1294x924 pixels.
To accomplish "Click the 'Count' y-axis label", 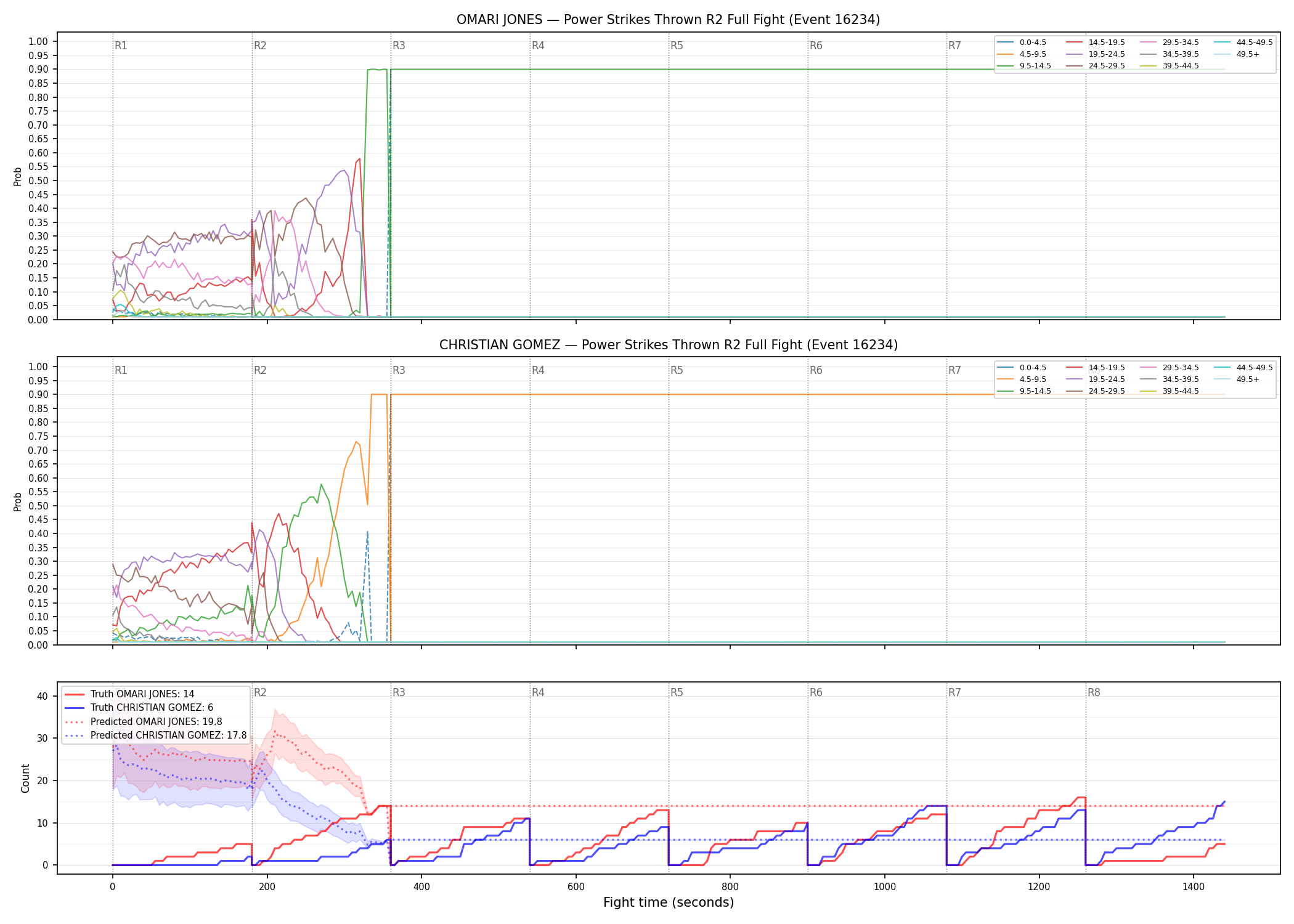I will [x=25, y=778].
